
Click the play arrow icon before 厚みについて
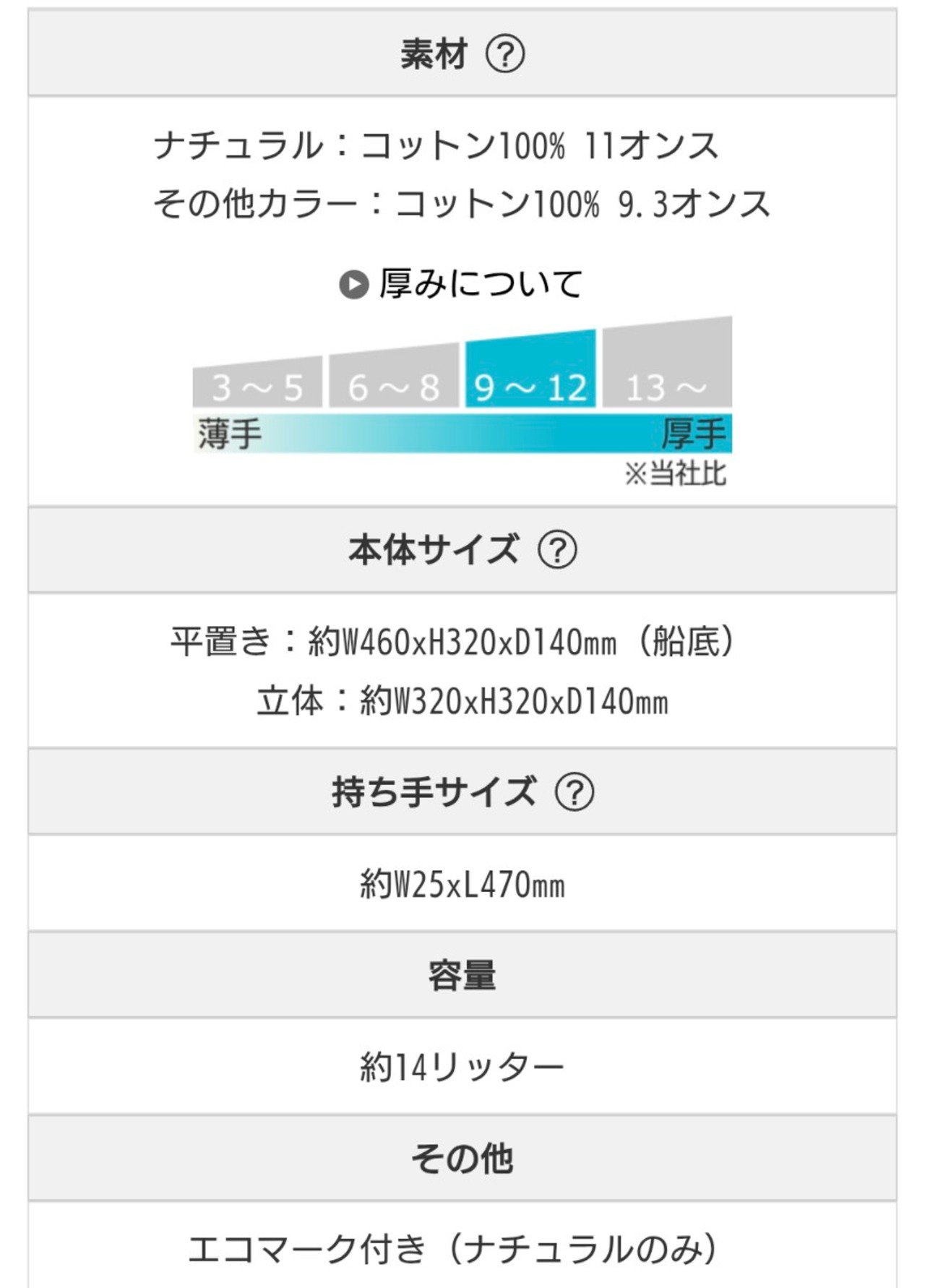(353, 284)
